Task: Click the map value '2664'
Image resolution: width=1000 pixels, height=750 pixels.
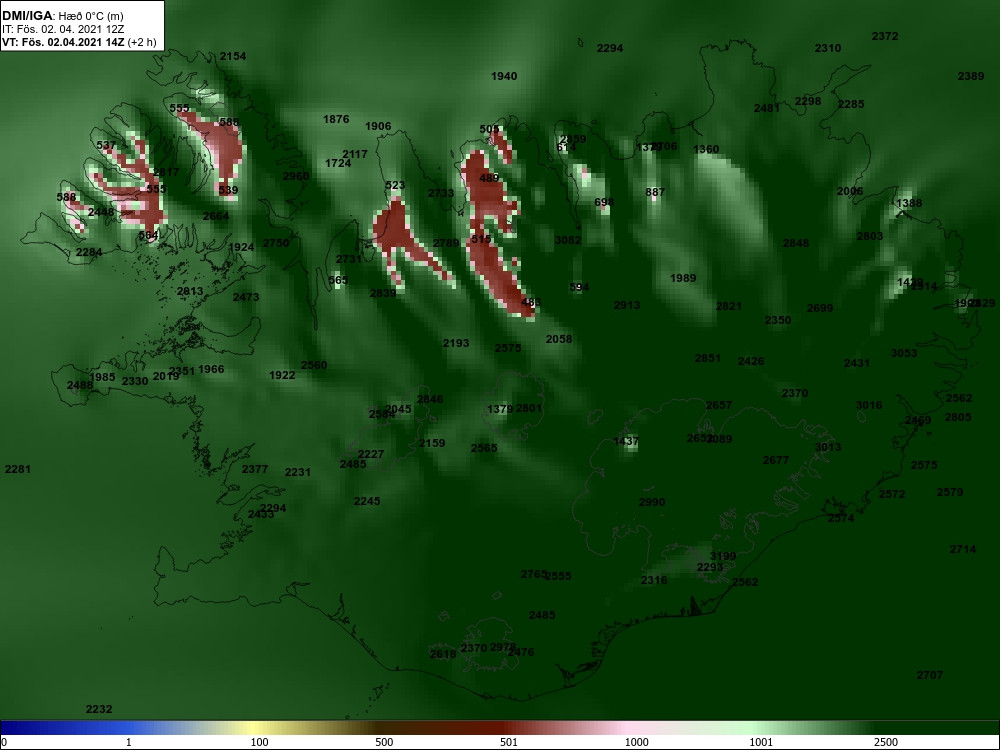Action: click(x=216, y=216)
